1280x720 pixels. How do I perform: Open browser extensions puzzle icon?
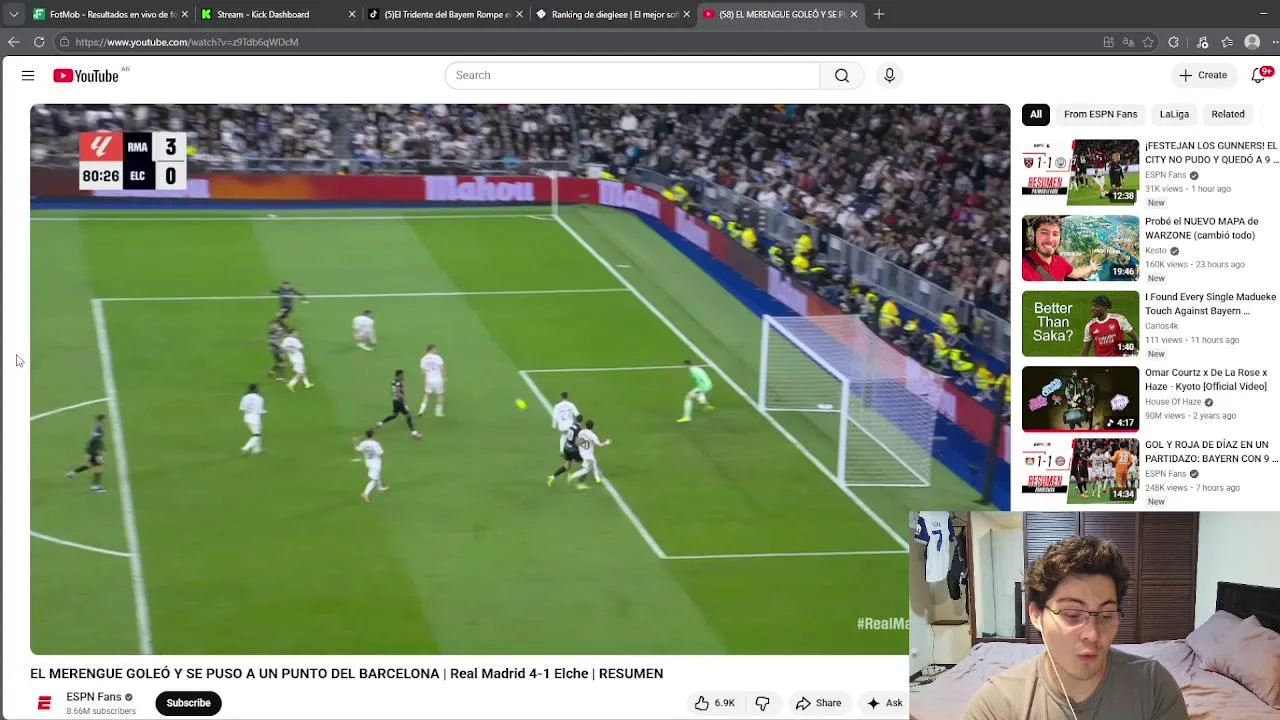pyautogui.click(x=1173, y=42)
